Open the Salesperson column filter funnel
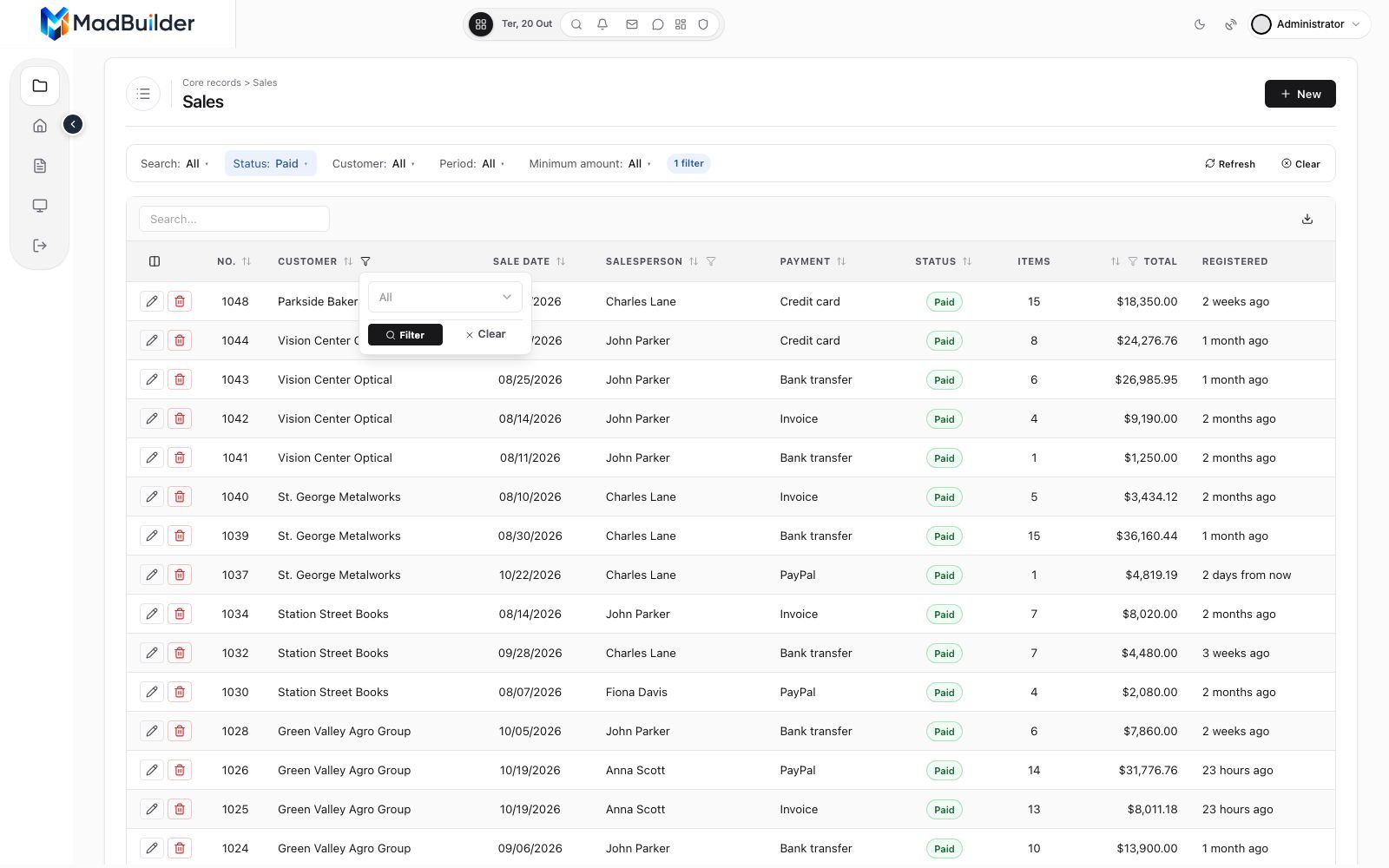Viewport: 1389px width, 868px height. [711, 261]
